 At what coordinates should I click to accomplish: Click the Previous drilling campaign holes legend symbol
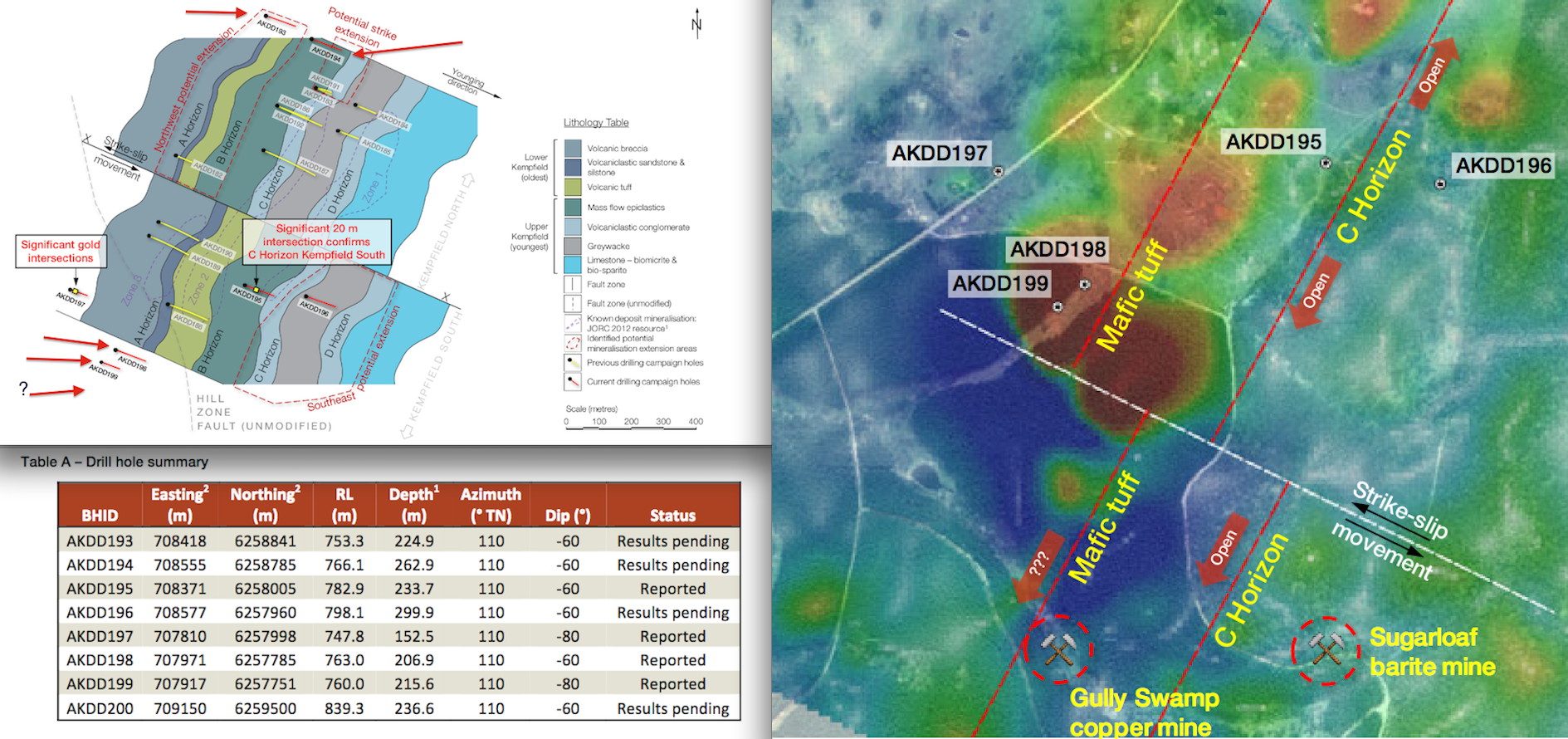click(572, 364)
